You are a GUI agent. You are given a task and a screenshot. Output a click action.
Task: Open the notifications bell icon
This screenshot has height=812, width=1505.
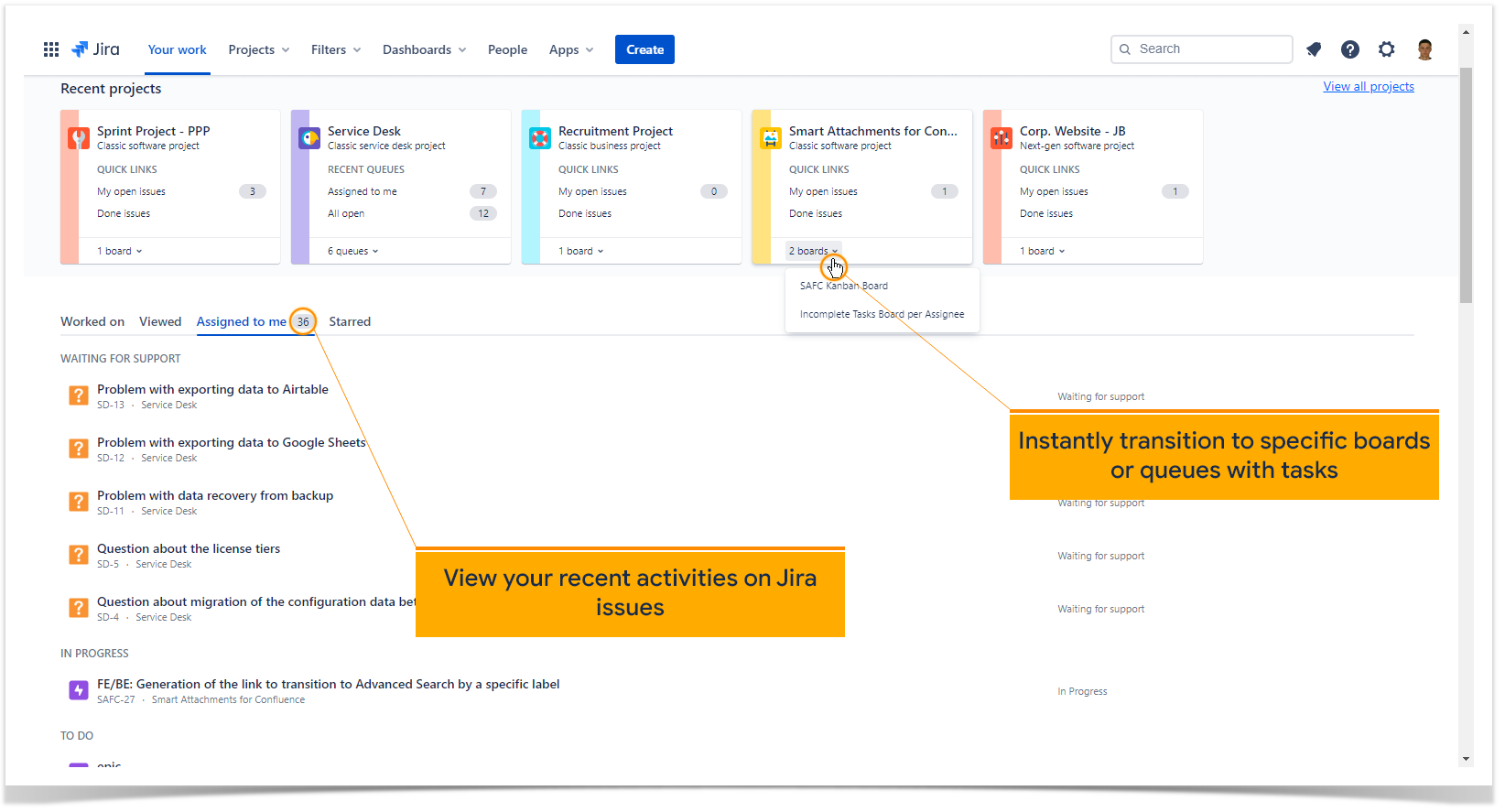click(x=1314, y=49)
